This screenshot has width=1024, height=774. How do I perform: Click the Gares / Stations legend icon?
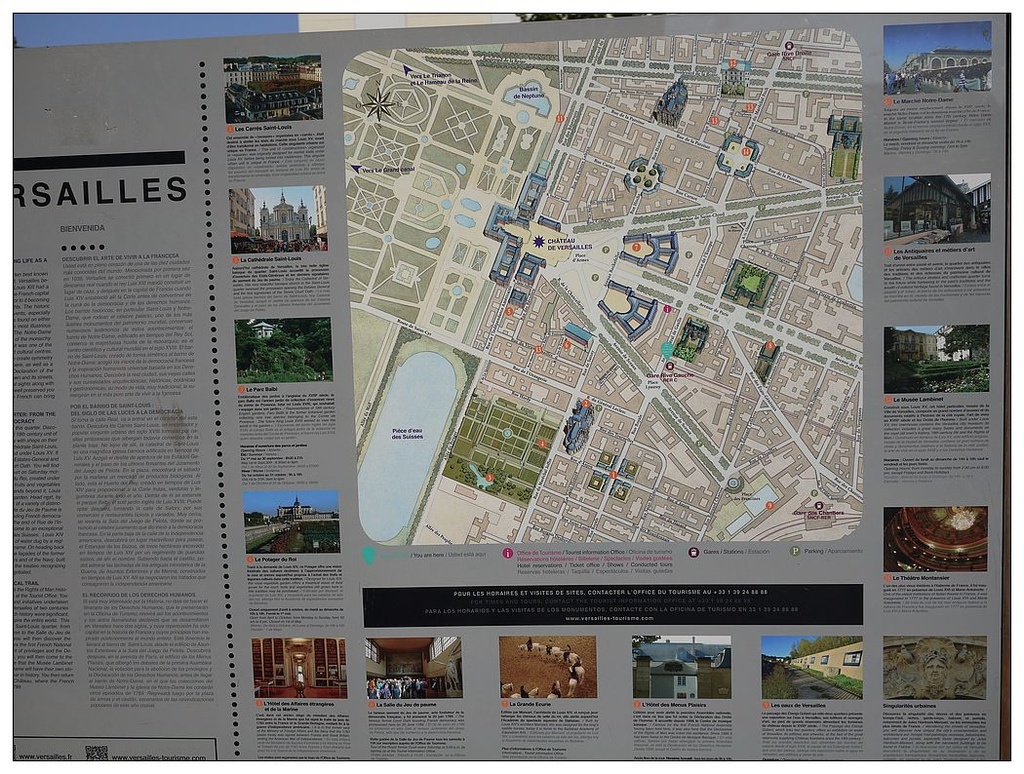click(694, 552)
